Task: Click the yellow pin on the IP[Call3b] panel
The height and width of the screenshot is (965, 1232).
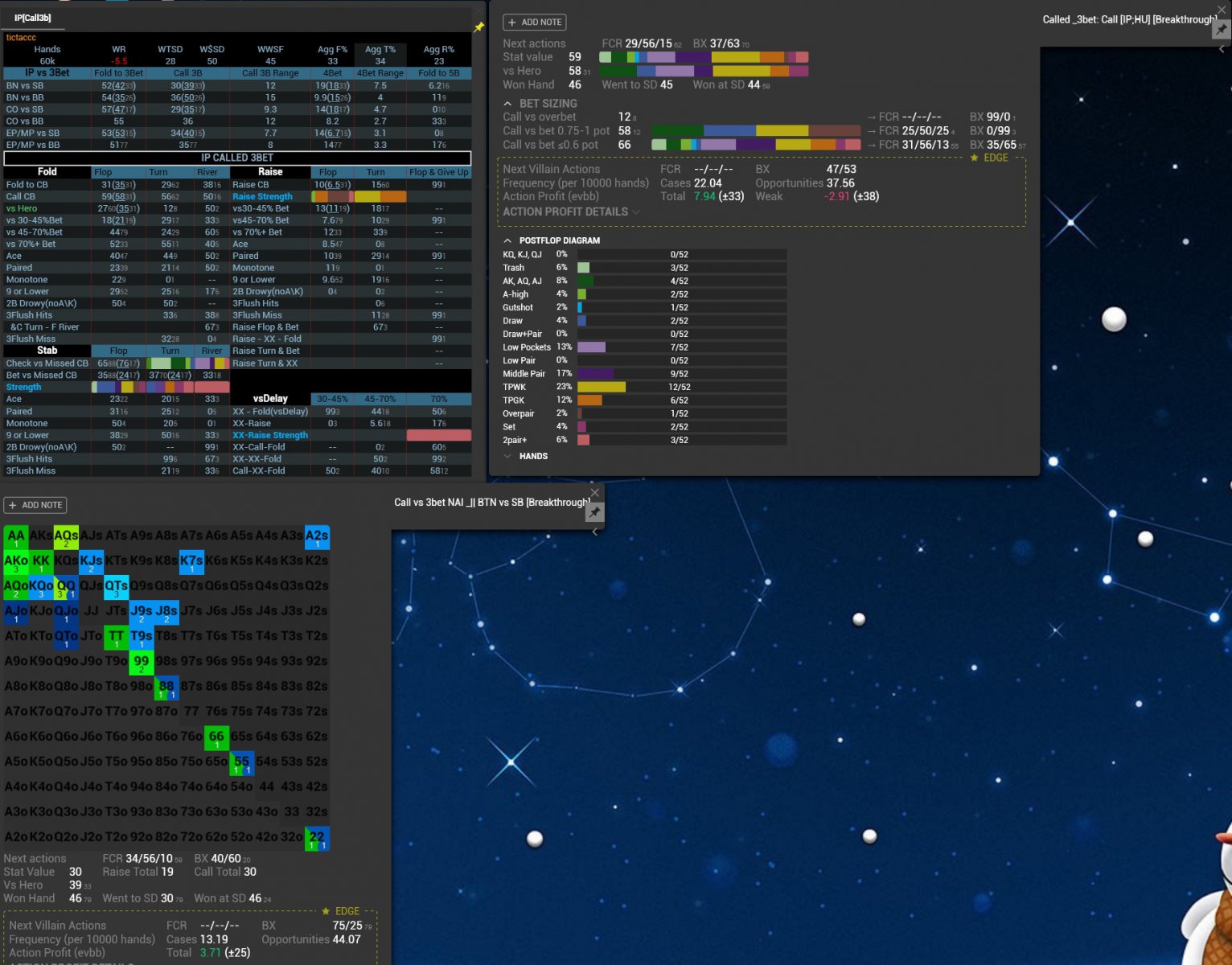Action: coord(478,27)
